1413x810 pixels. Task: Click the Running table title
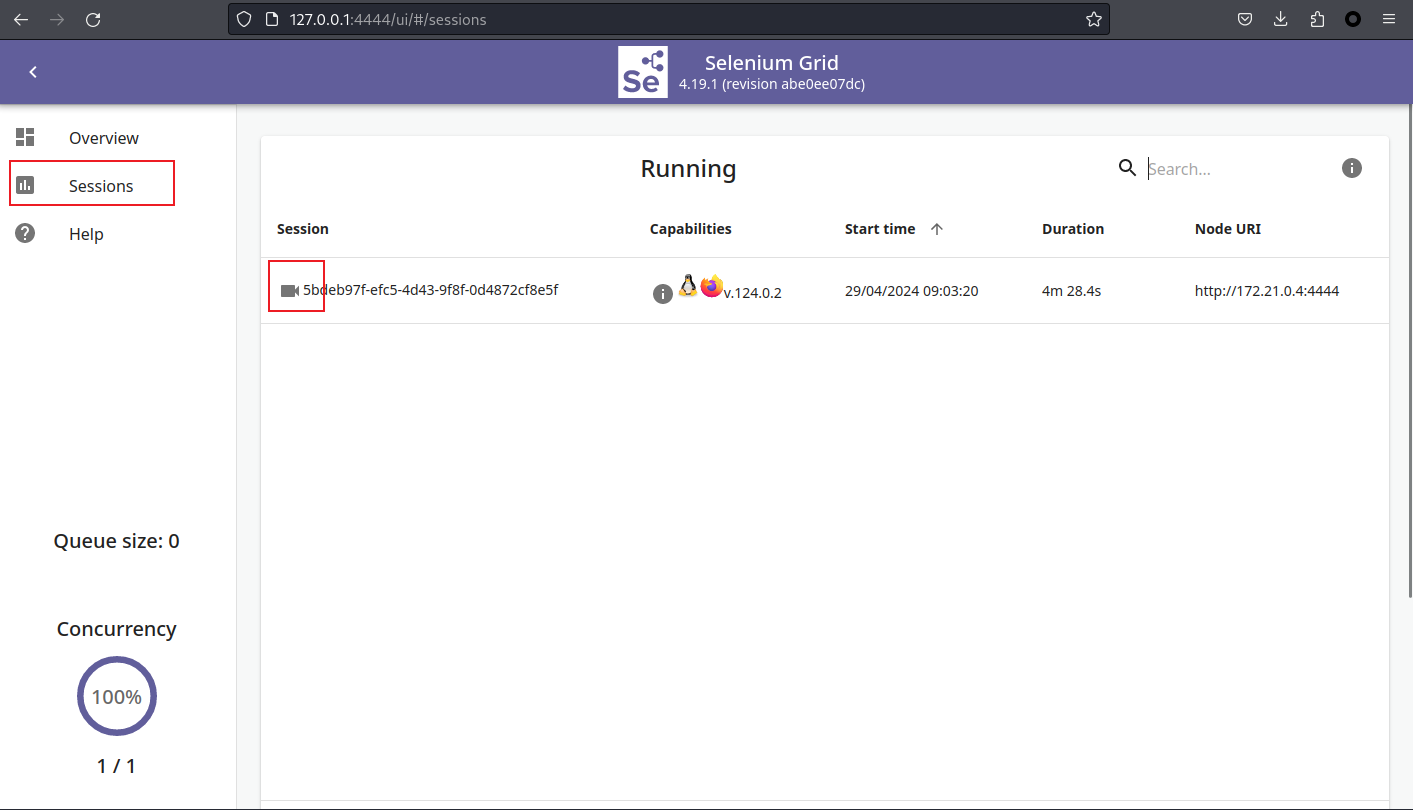click(688, 169)
